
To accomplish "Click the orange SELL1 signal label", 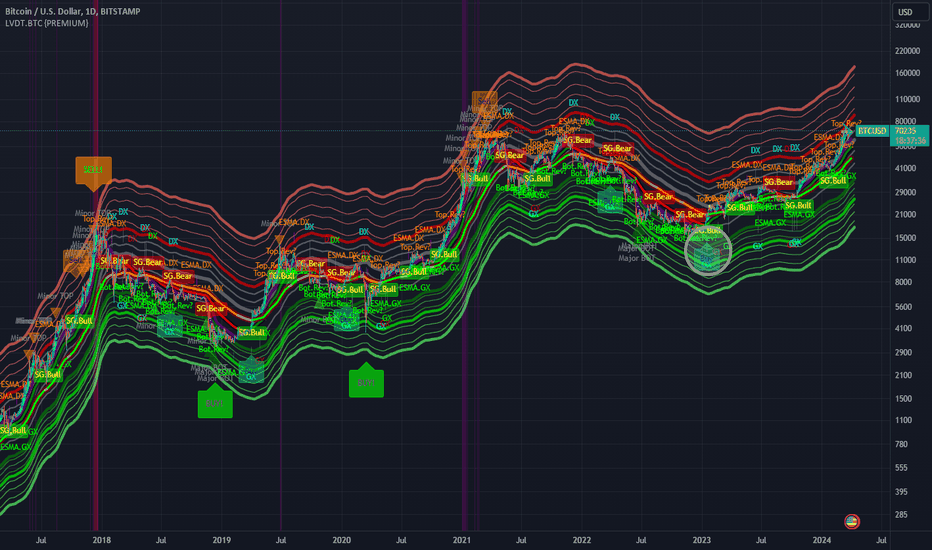I will (x=93, y=173).
